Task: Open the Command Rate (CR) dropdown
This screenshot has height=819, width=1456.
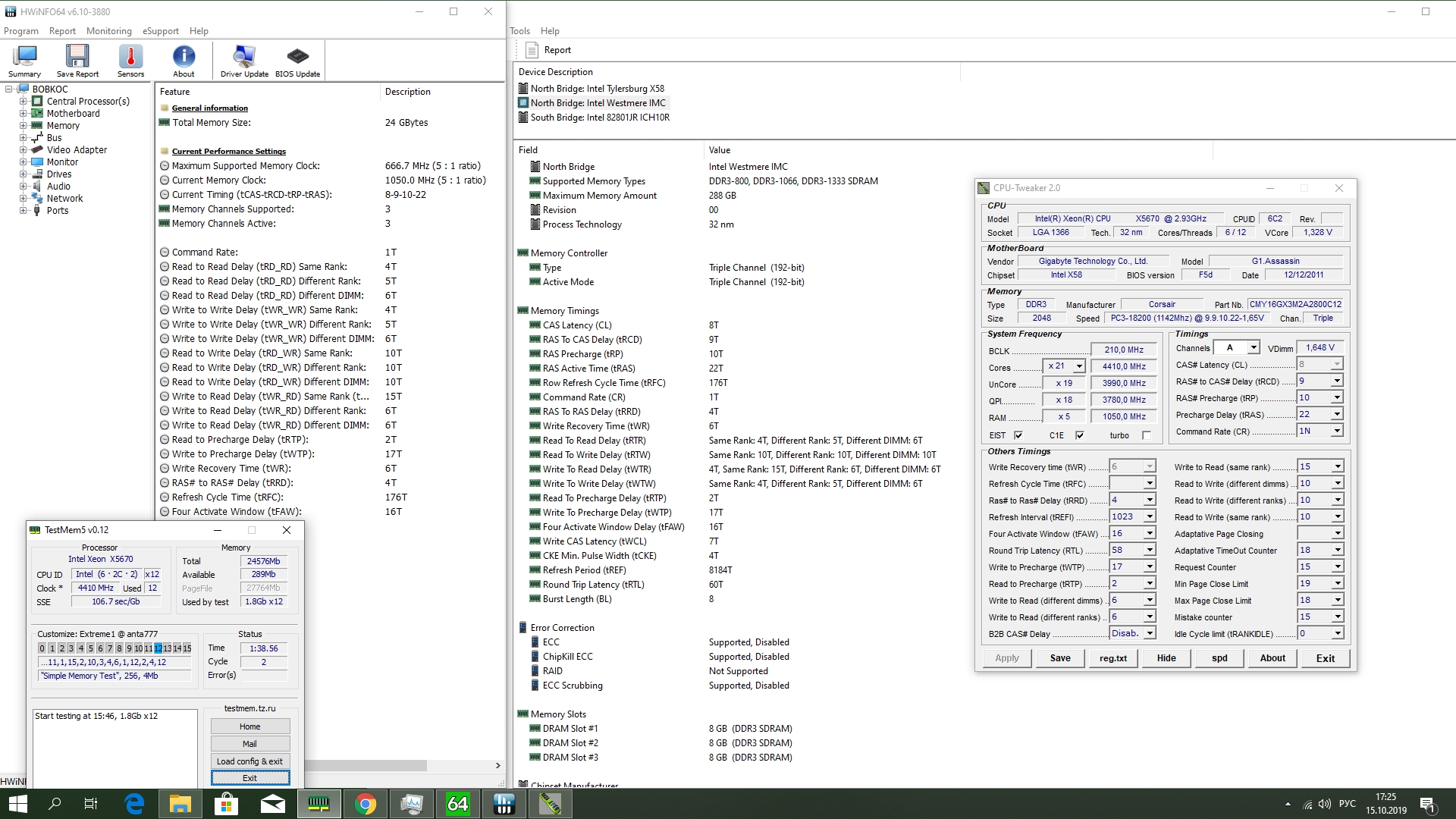Action: click(x=1336, y=431)
